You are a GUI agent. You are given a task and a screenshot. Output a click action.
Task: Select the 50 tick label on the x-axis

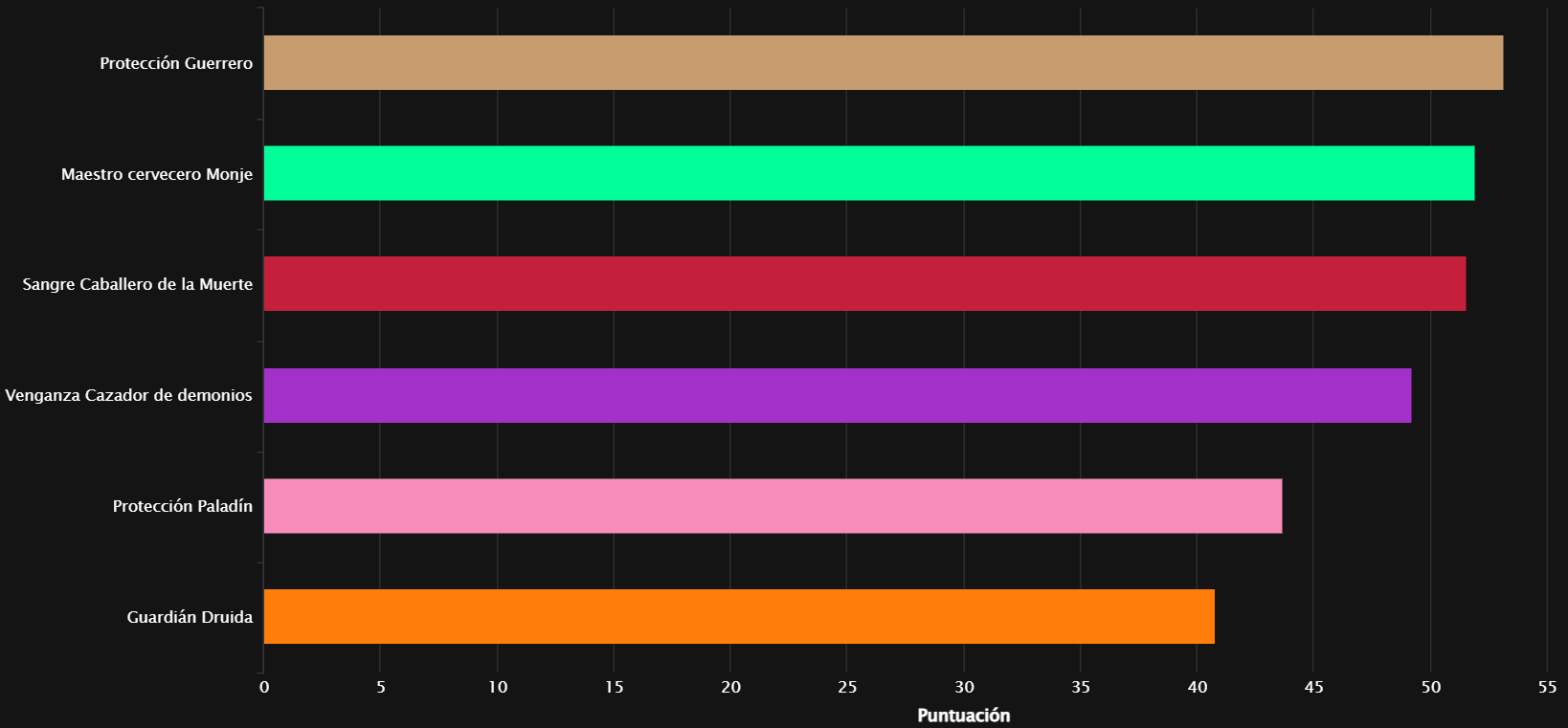(1431, 687)
